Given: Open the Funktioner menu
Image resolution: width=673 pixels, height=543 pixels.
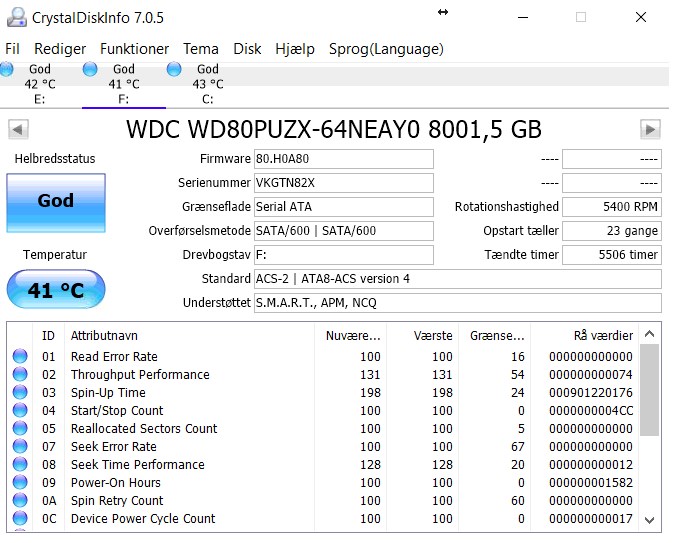Looking at the screenshot, I should 134,49.
